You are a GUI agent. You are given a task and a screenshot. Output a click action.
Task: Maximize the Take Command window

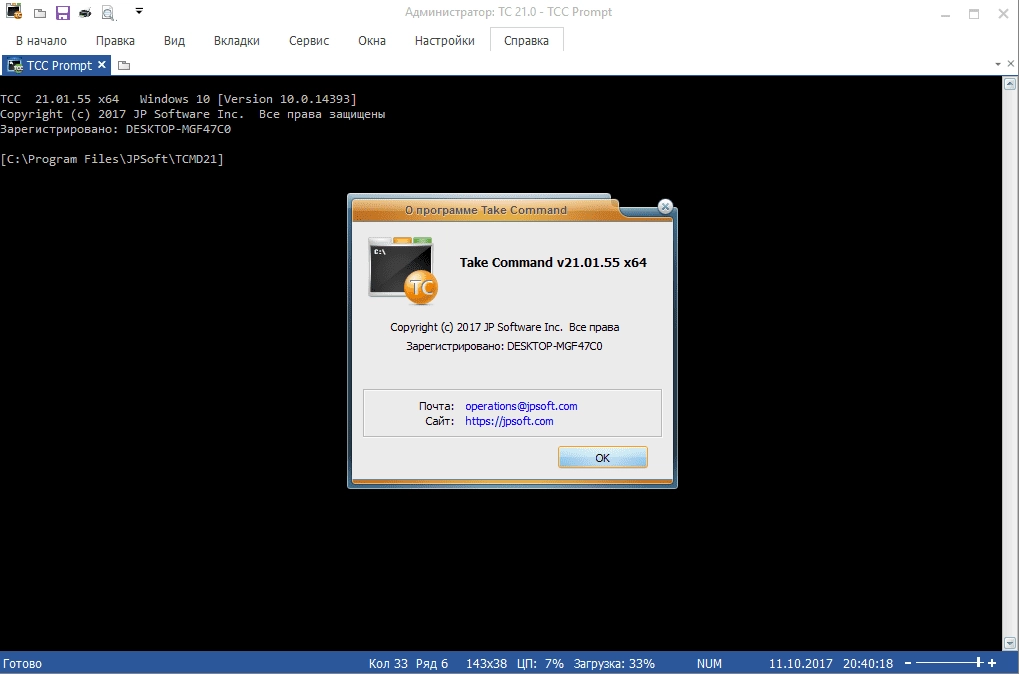point(974,14)
